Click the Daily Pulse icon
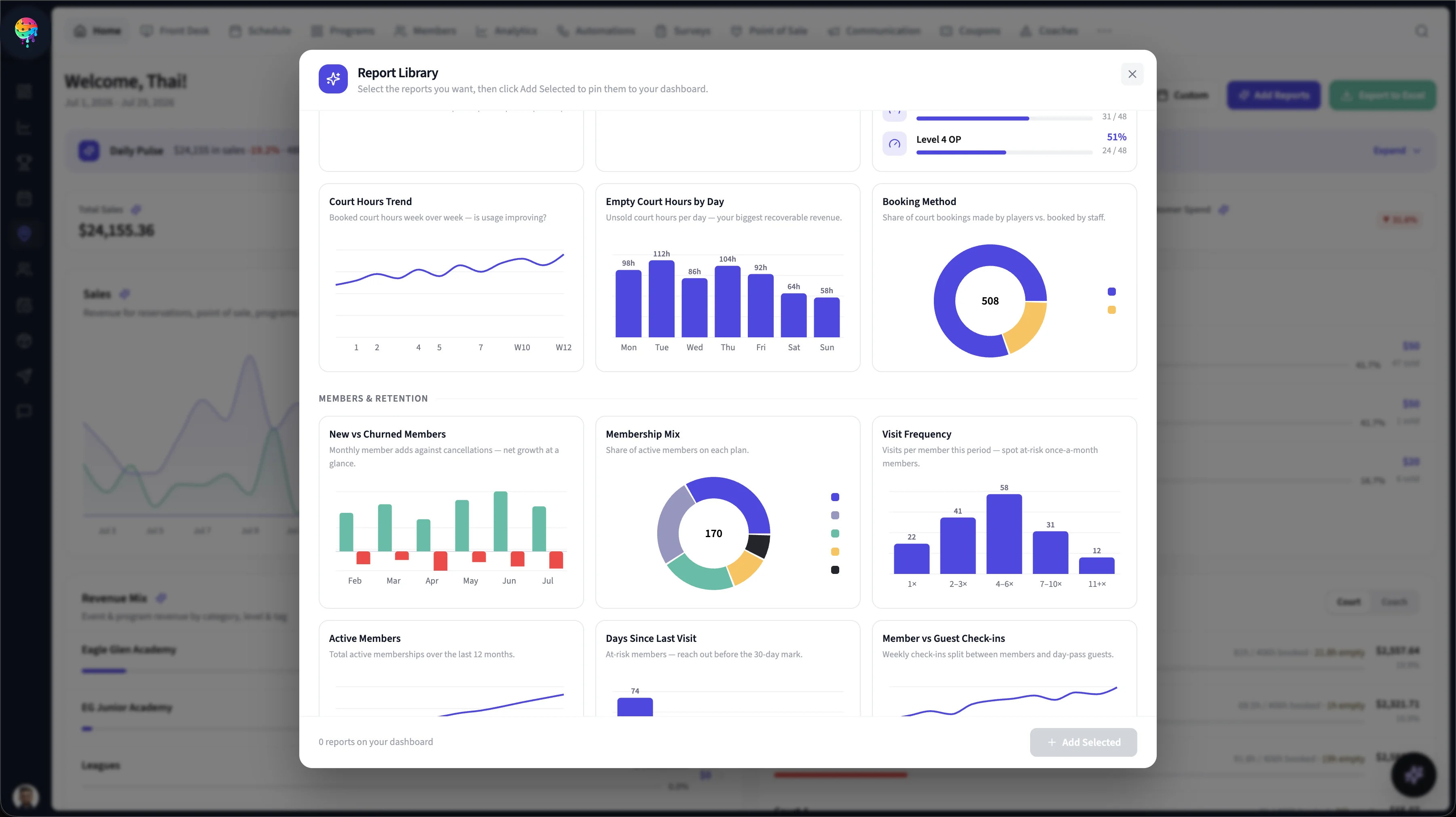This screenshot has height=817, width=1456. (89, 150)
